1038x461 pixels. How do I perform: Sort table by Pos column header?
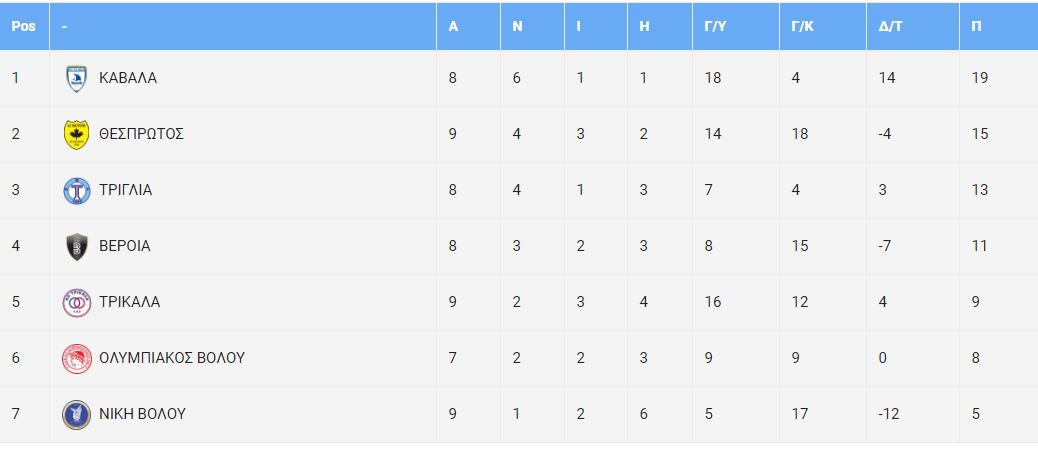[24, 26]
